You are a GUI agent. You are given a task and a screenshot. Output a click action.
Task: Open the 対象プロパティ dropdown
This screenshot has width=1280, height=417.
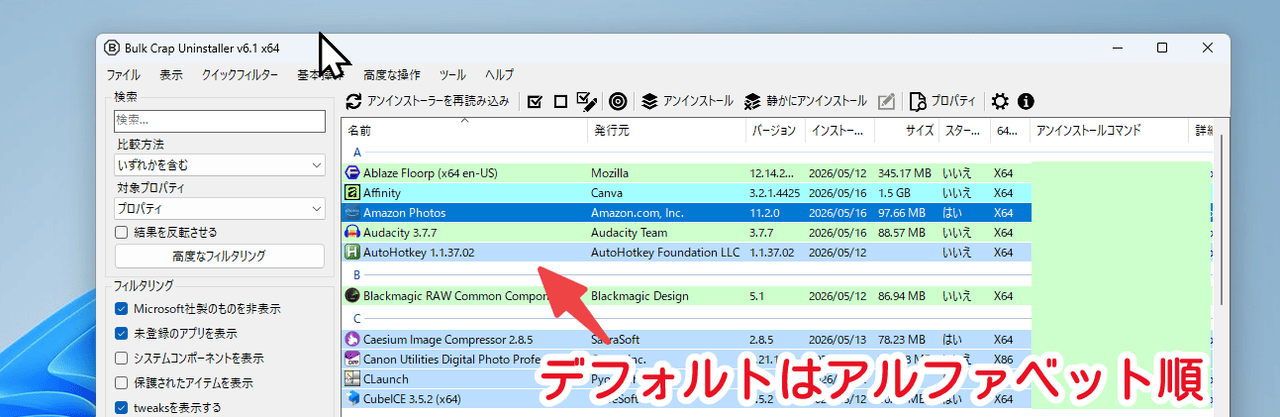click(220, 208)
